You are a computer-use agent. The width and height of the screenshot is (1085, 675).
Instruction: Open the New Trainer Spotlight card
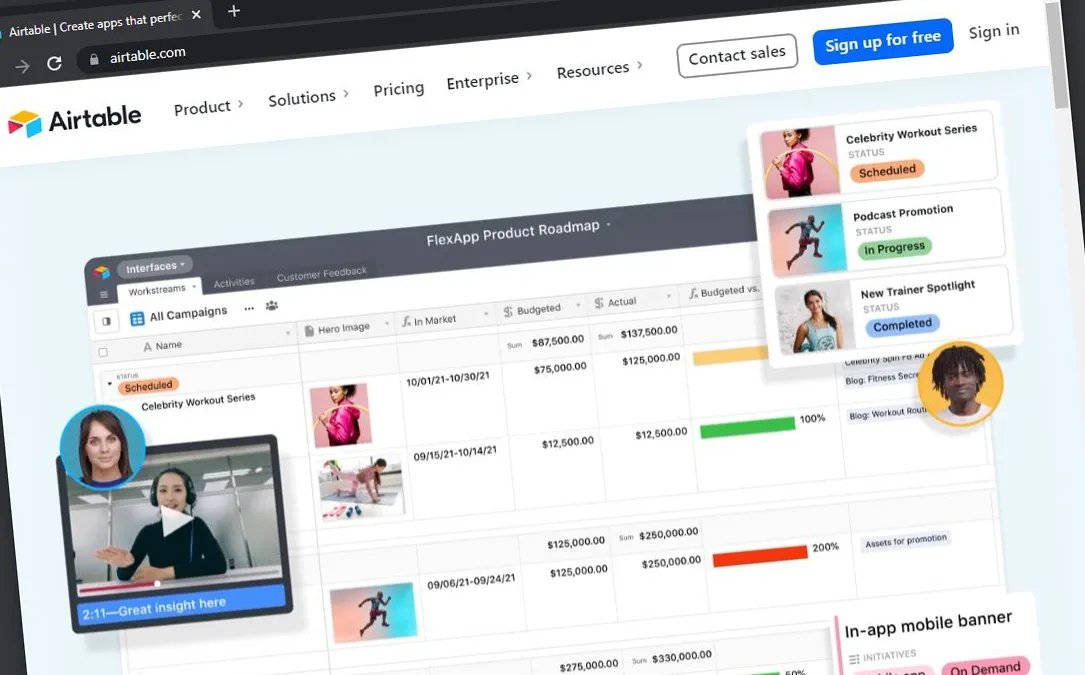click(894, 311)
